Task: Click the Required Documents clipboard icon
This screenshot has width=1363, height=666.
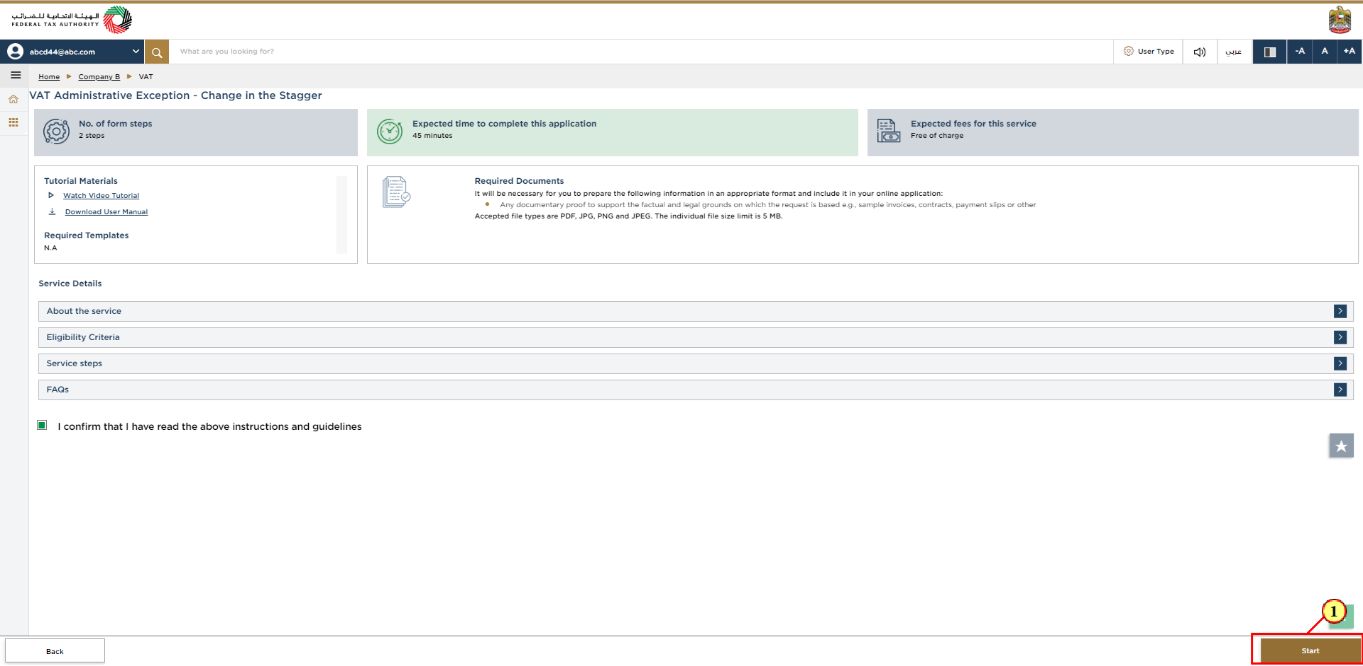Action: (x=396, y=192)
